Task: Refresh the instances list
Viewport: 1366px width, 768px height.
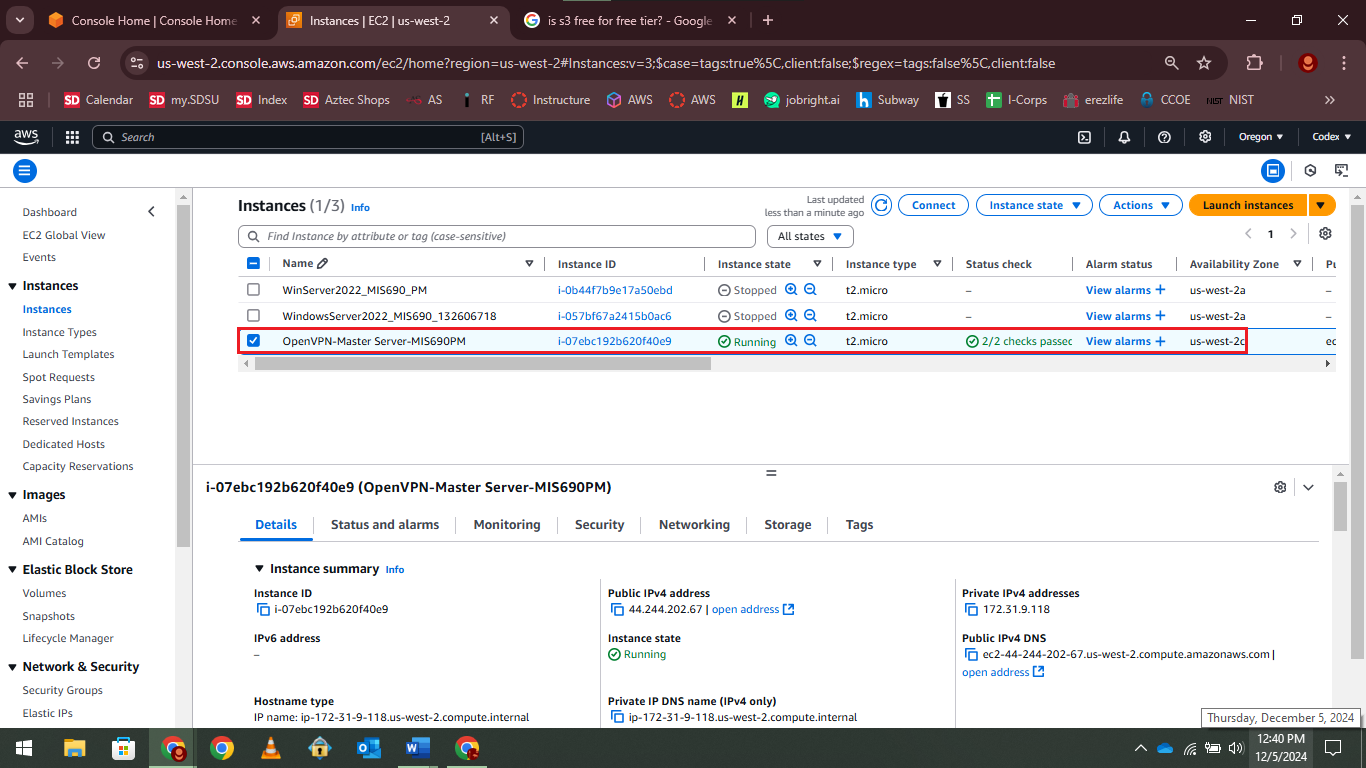Action: coord(881,205)
